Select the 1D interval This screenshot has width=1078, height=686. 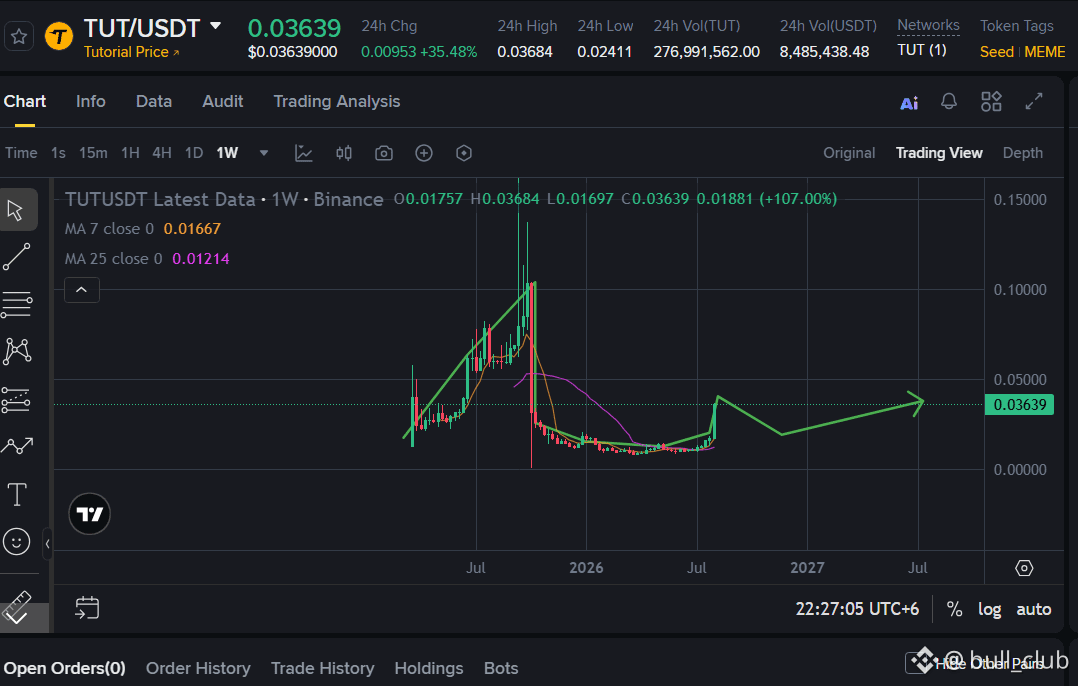[x=194, y=153]
